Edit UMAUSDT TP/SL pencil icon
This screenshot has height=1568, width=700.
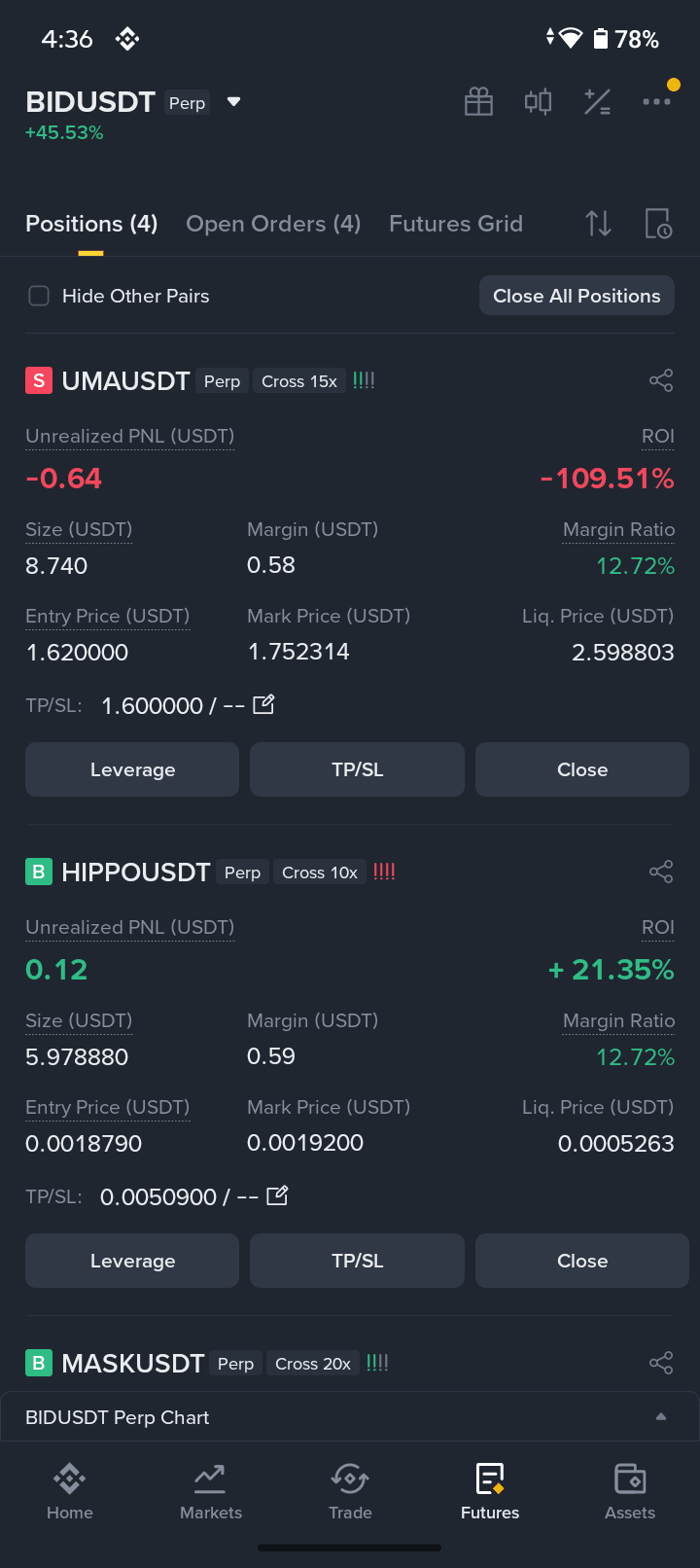point(263,704)
